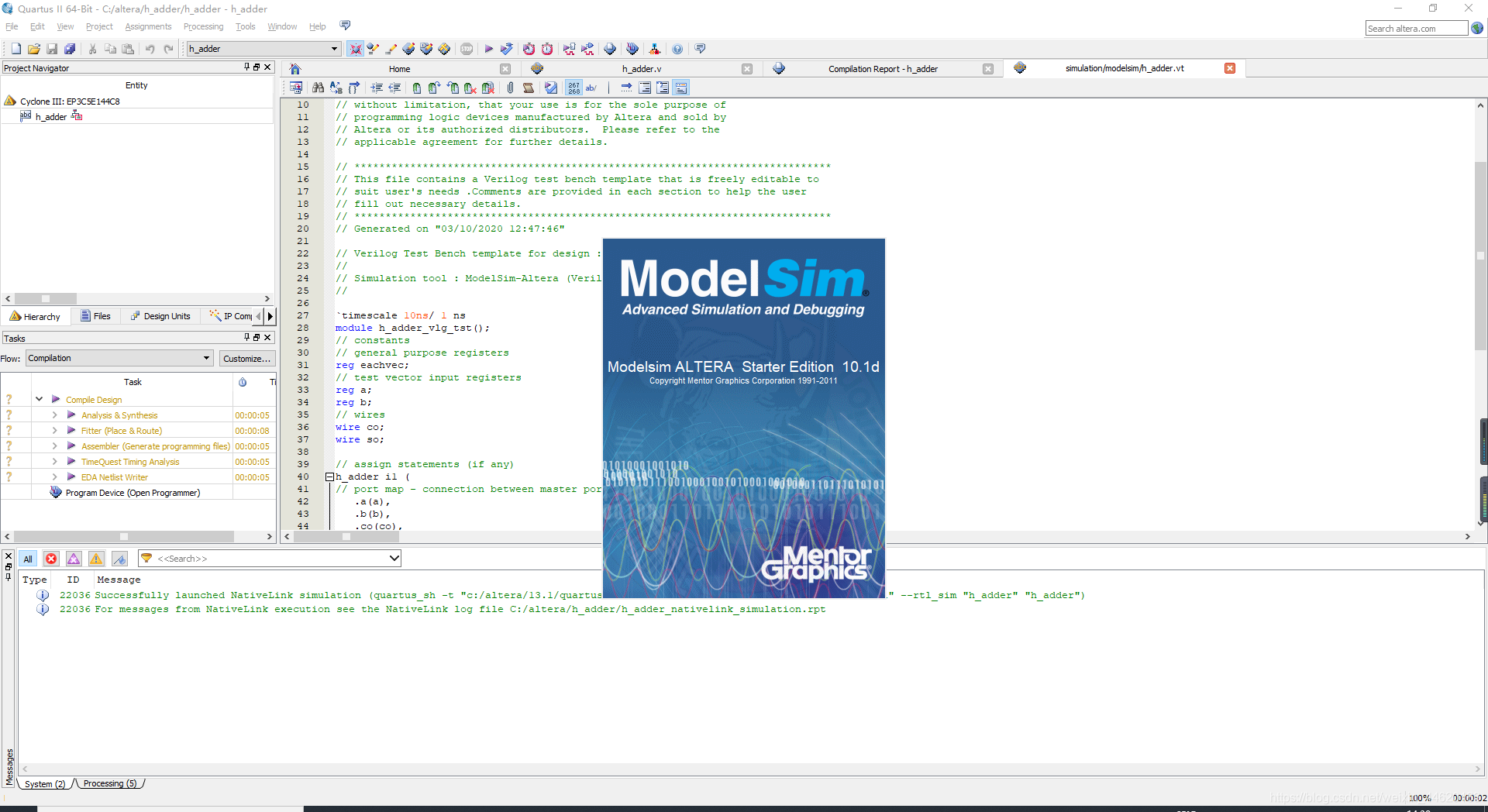Click the editor horizontal scrollbar thumb
Viewport: 1488px width, 812px height.
point(346,536)
